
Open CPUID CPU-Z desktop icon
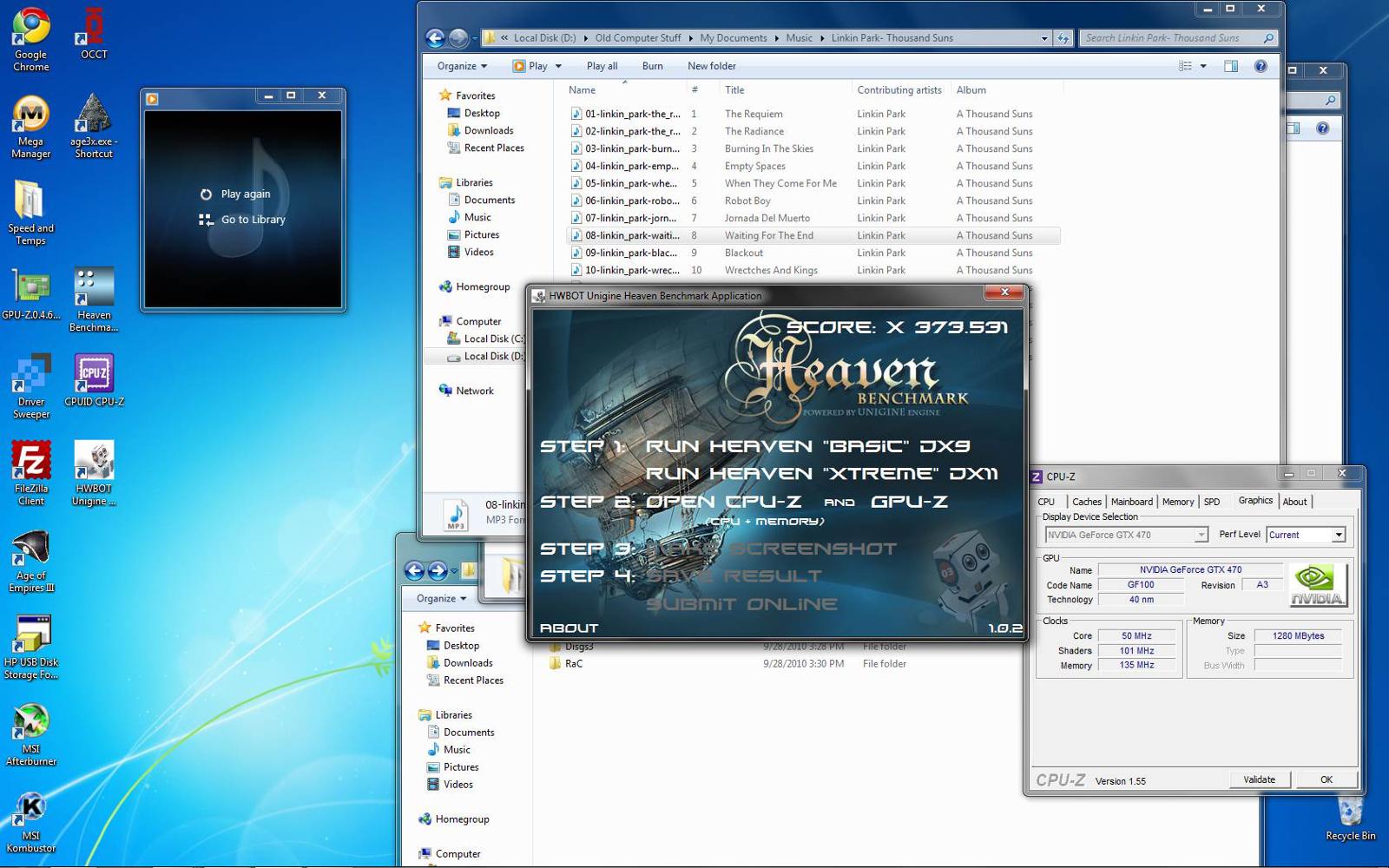(x=94, y=381)
